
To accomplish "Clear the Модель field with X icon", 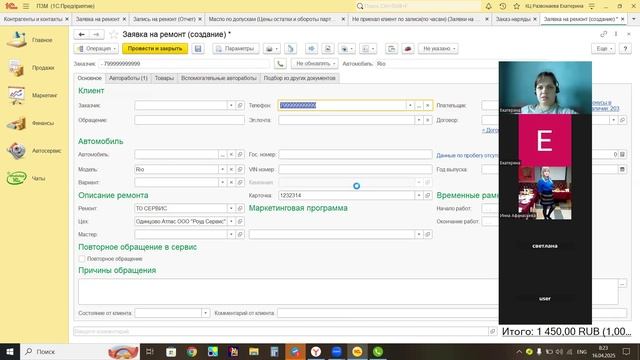I will [231, 169].
